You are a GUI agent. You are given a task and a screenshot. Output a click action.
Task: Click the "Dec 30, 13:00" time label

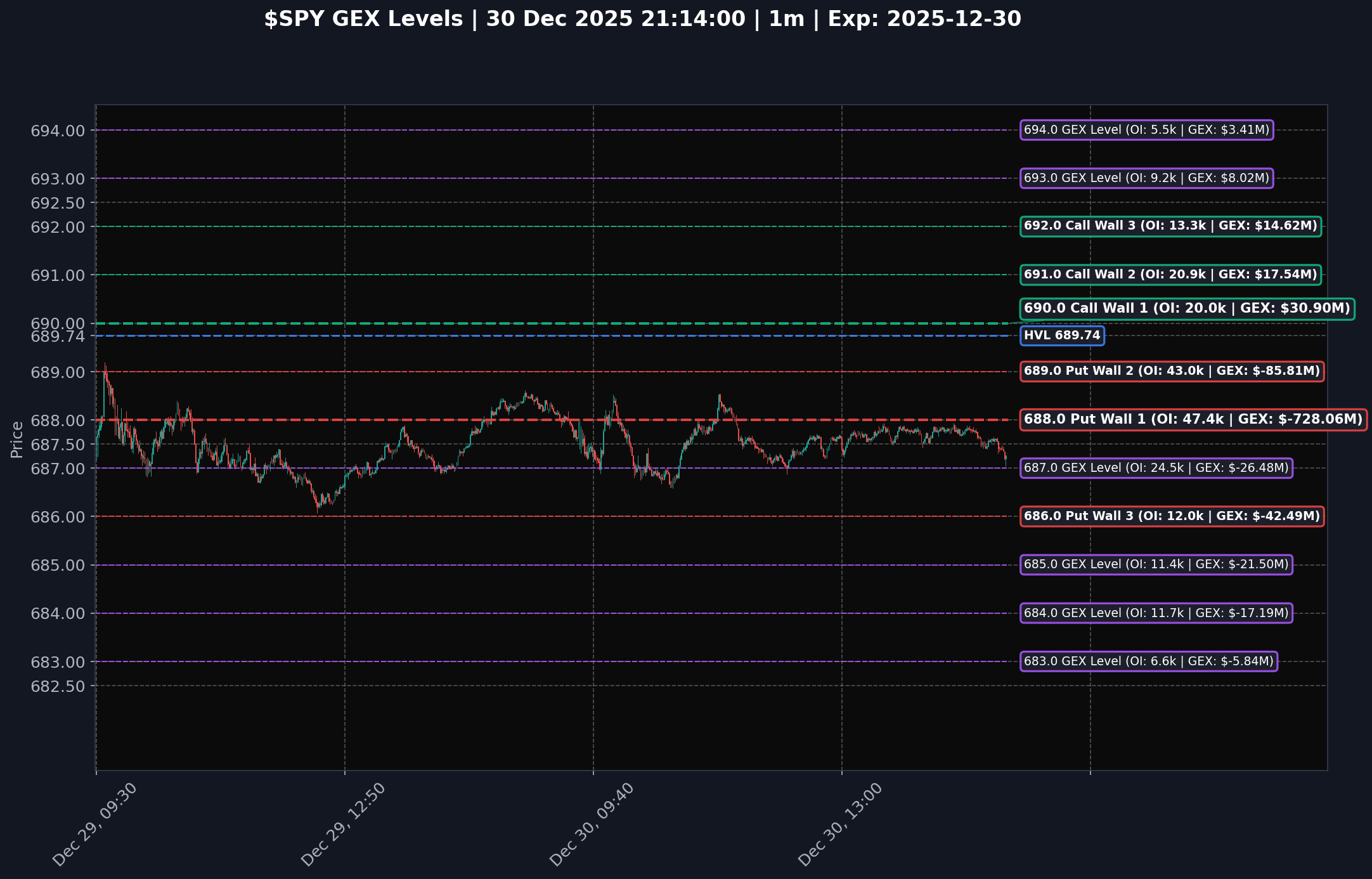tap(840, 824)
